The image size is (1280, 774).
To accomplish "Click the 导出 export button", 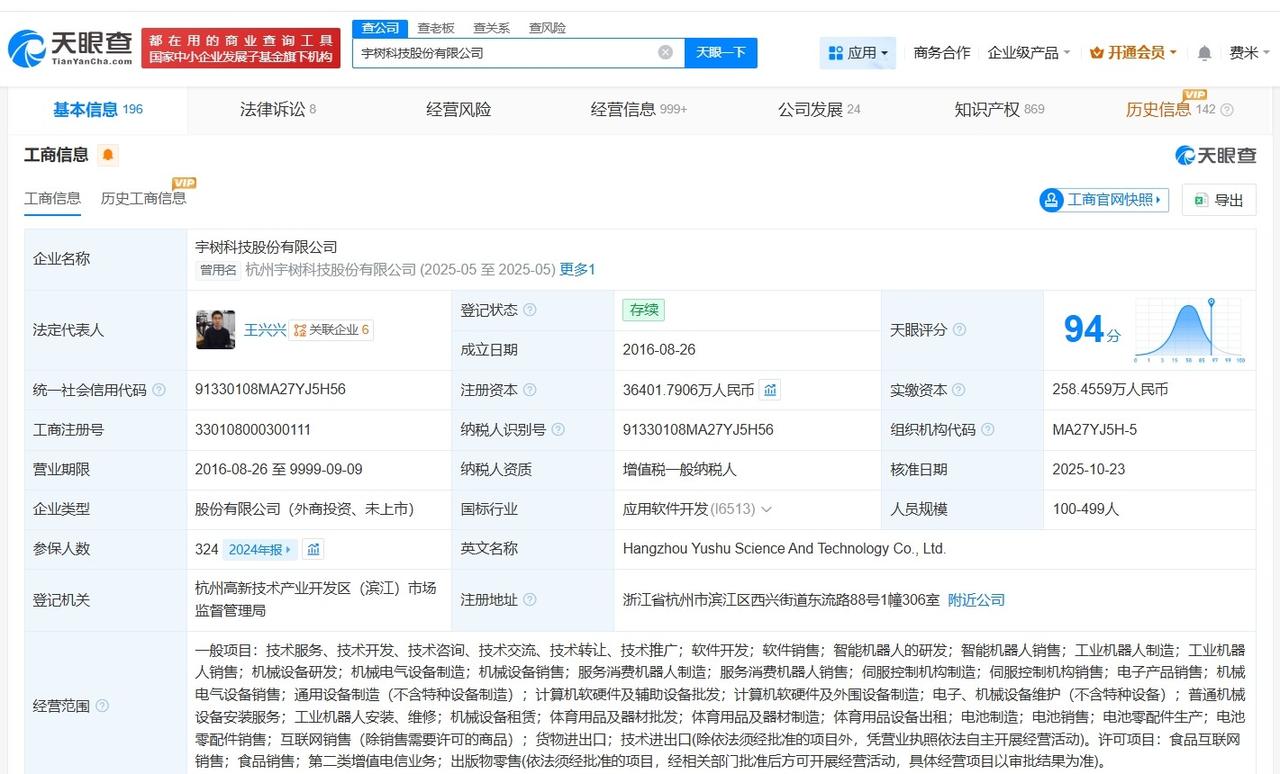I will click(x=1218, y=200).
